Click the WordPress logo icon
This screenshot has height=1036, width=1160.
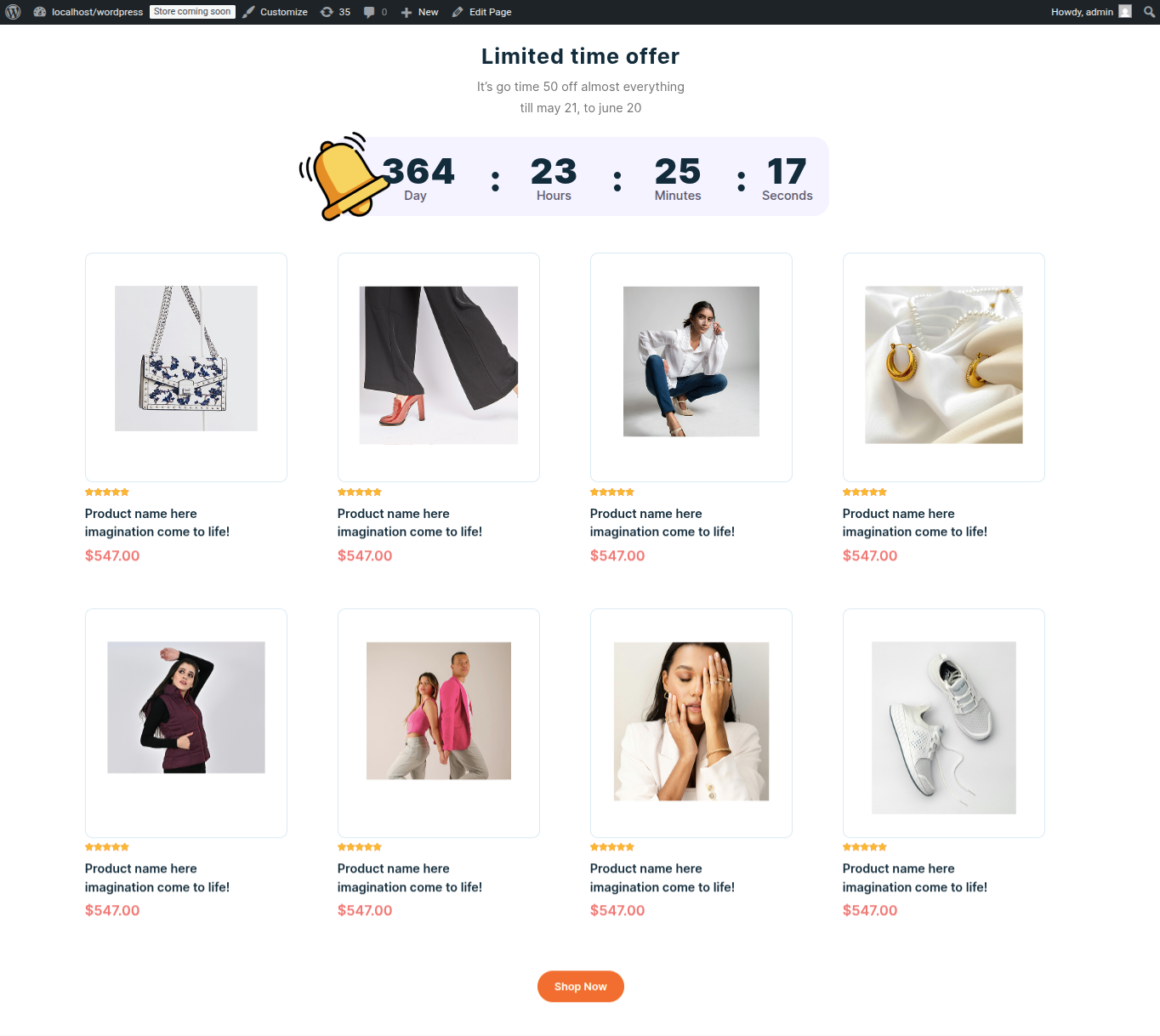pos(13,12)
